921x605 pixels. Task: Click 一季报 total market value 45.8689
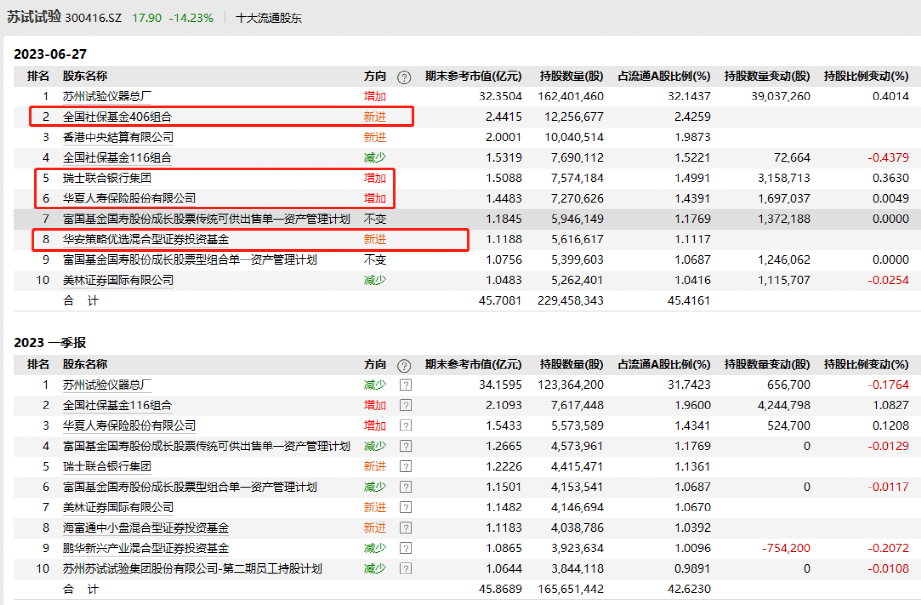pos(500,589)
